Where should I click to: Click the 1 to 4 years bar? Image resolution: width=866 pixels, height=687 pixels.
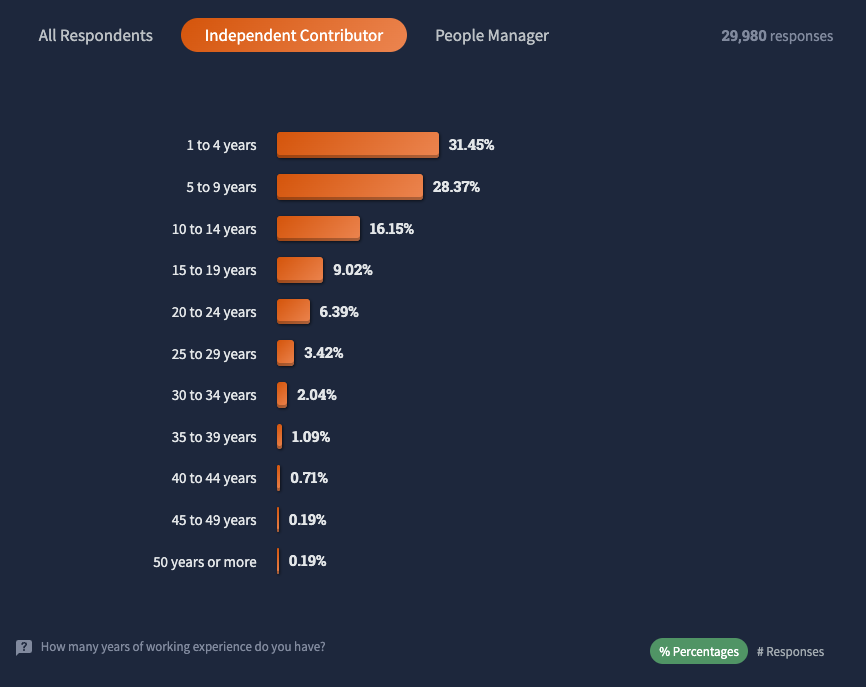click(x=358, y=145)
